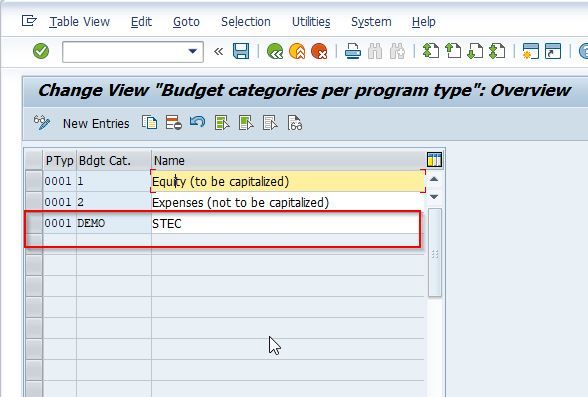Select row with Expenses (not to be capitalized)
The width and height of the screenshot is (588, 397).
point(34,202)
